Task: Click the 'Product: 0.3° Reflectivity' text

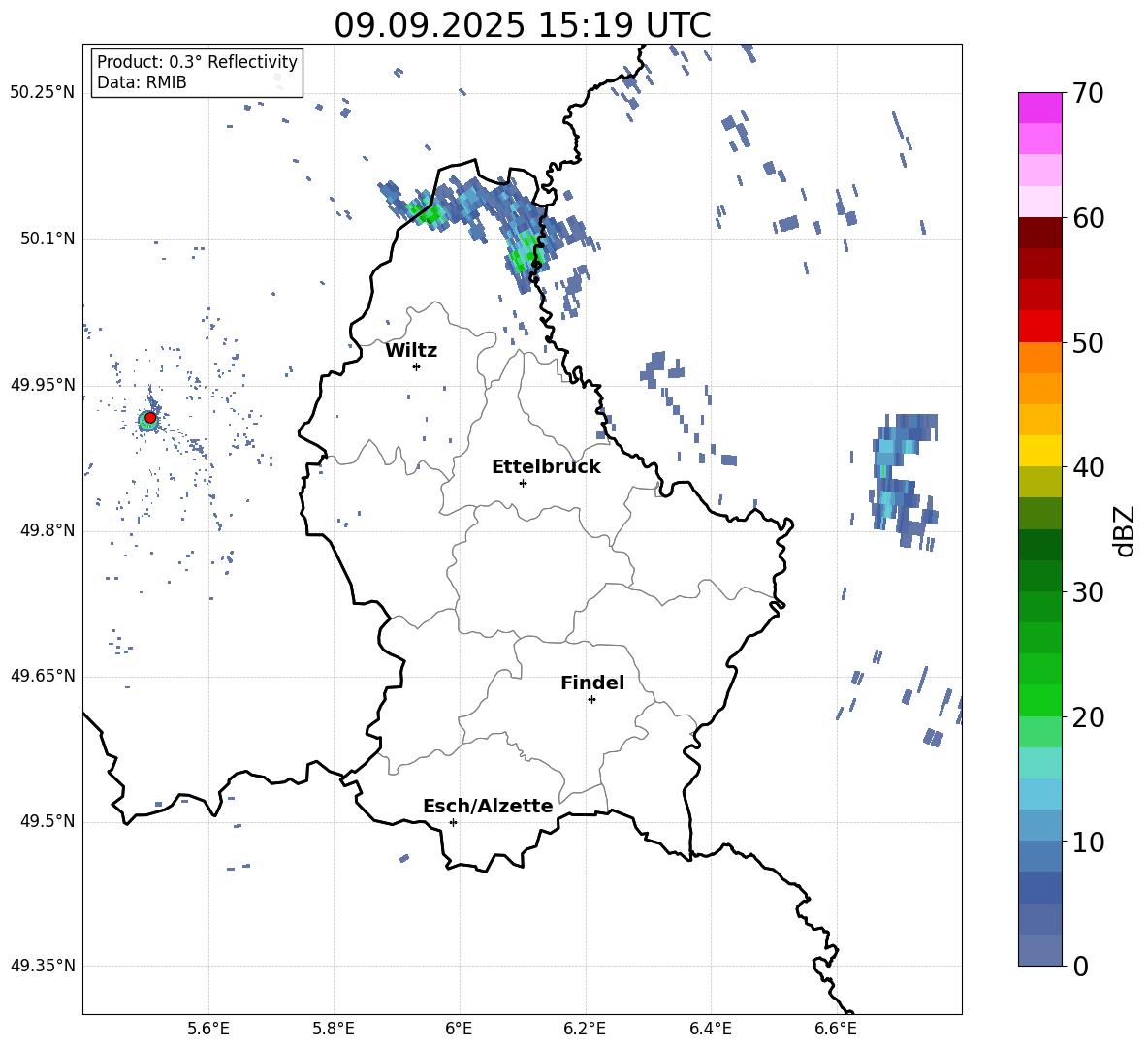Action: click(x=197, y=62)
